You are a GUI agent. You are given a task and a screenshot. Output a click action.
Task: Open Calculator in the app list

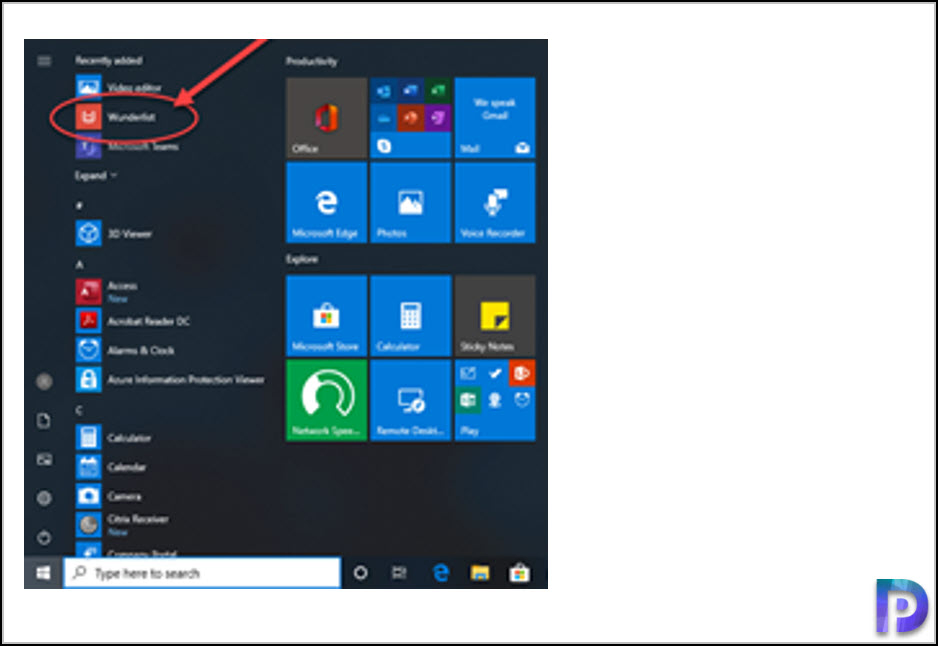point(113,438)
